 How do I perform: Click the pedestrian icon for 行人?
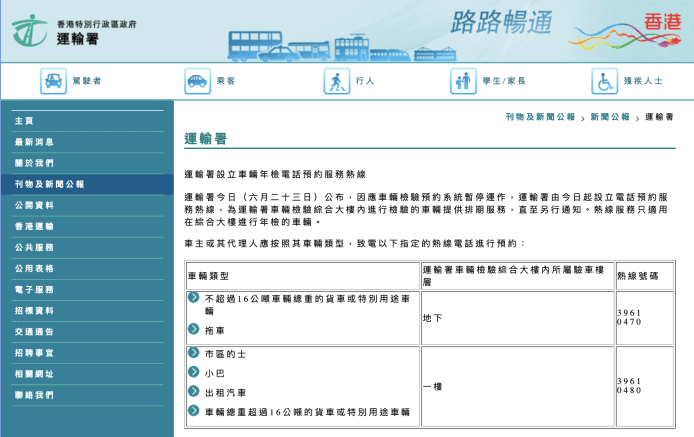point(337,81)
